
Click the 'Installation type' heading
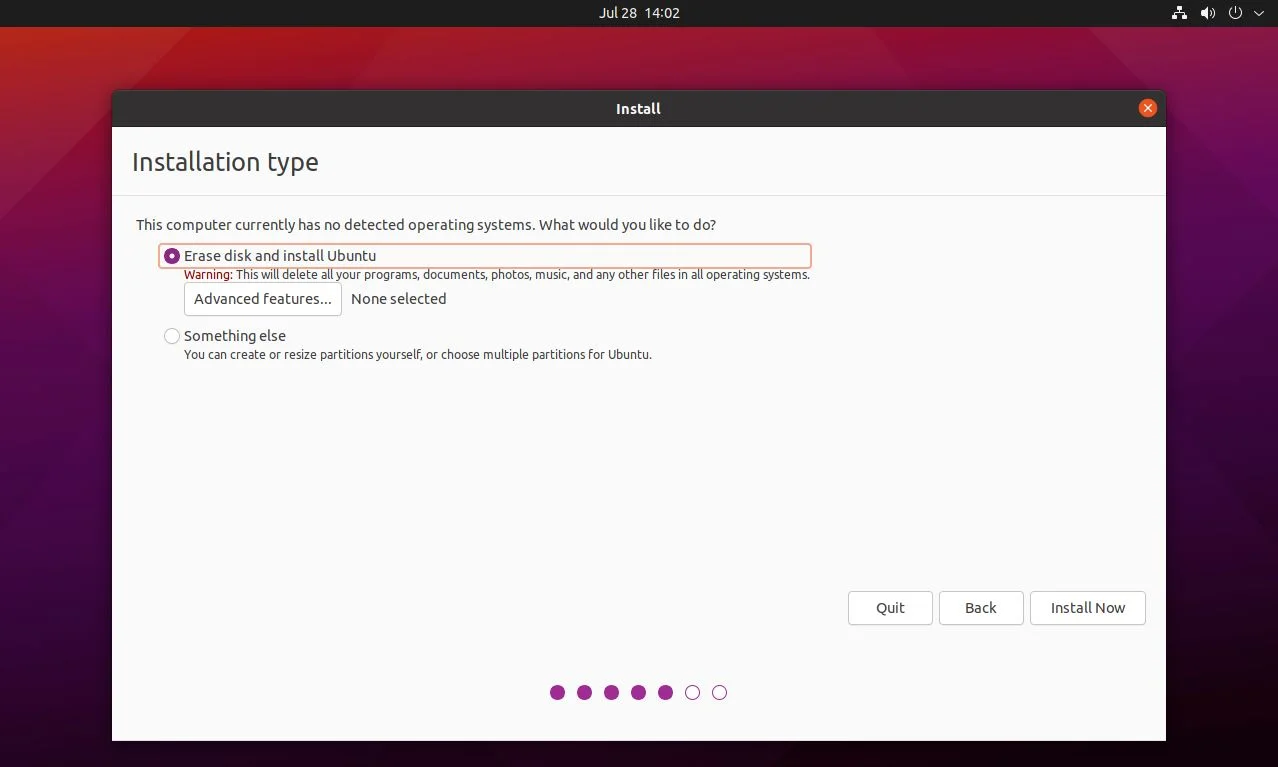coord(225,162)
